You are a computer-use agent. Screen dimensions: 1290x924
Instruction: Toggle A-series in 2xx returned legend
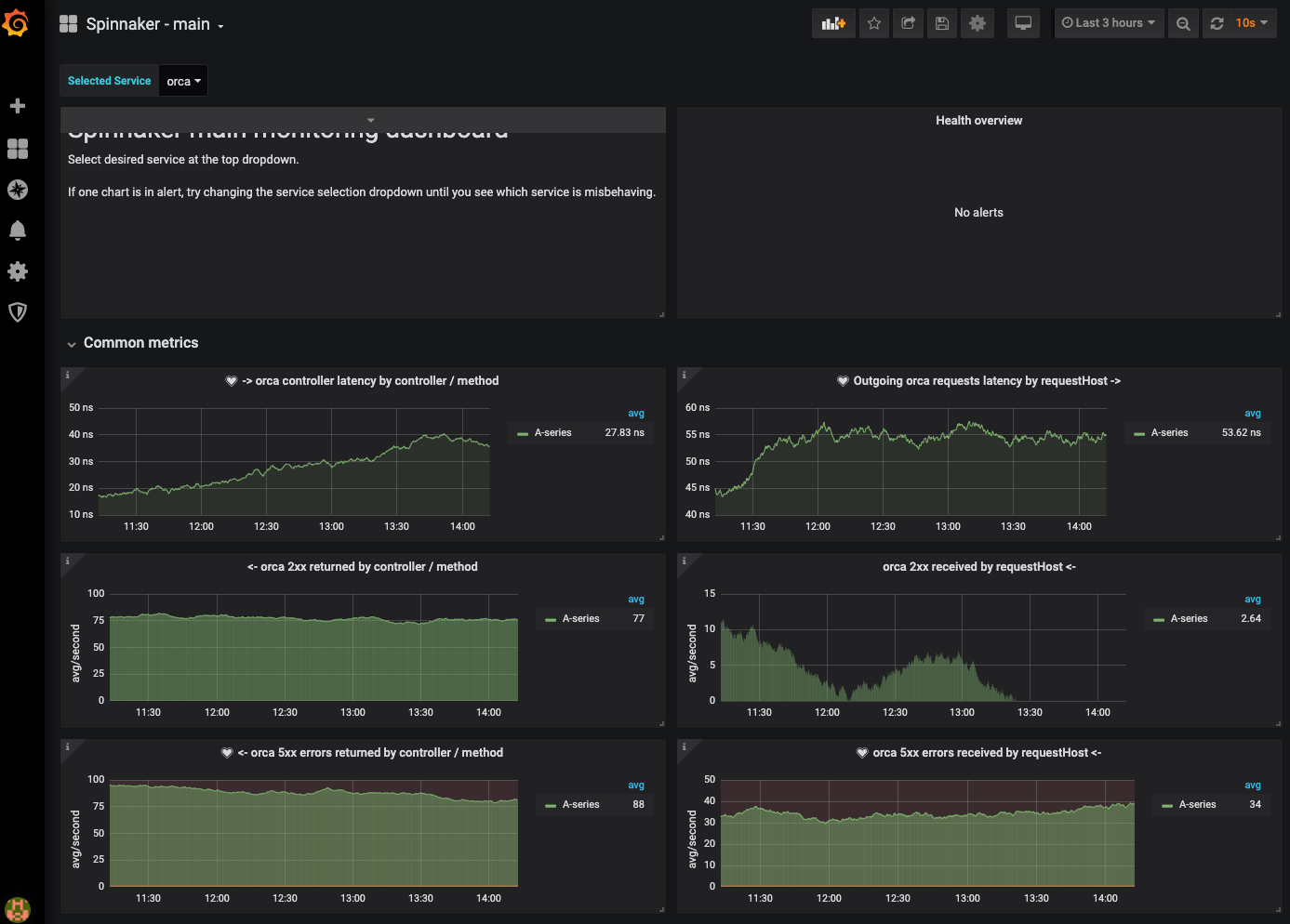[x=580, y=619]
